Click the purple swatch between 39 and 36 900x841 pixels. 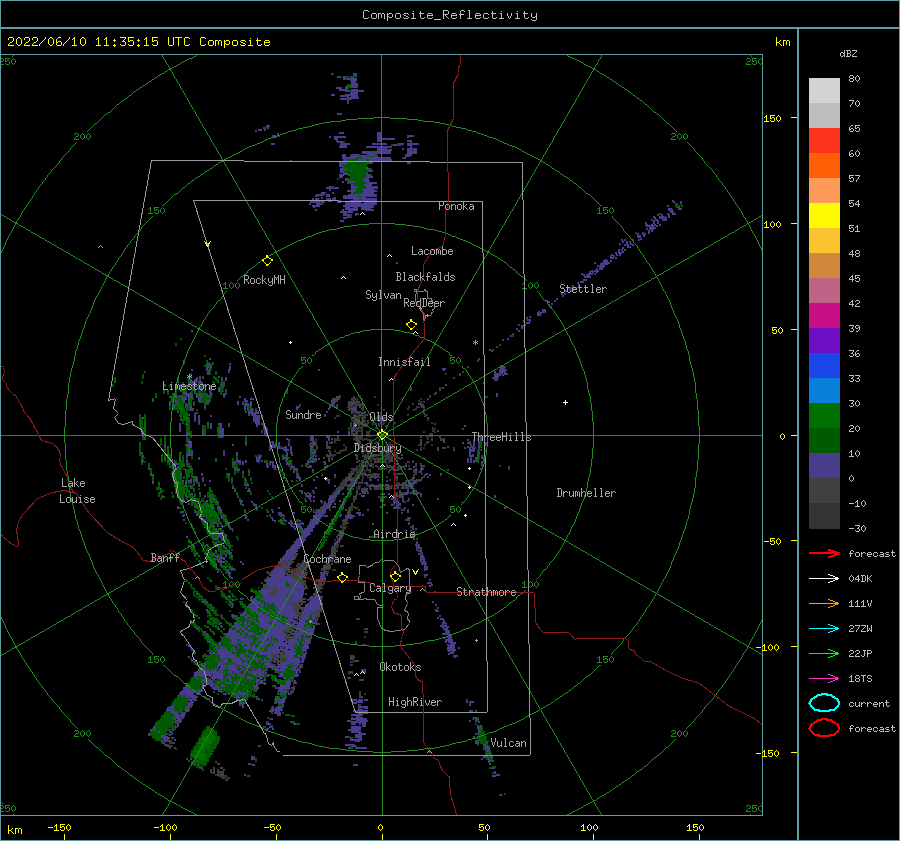824,340
